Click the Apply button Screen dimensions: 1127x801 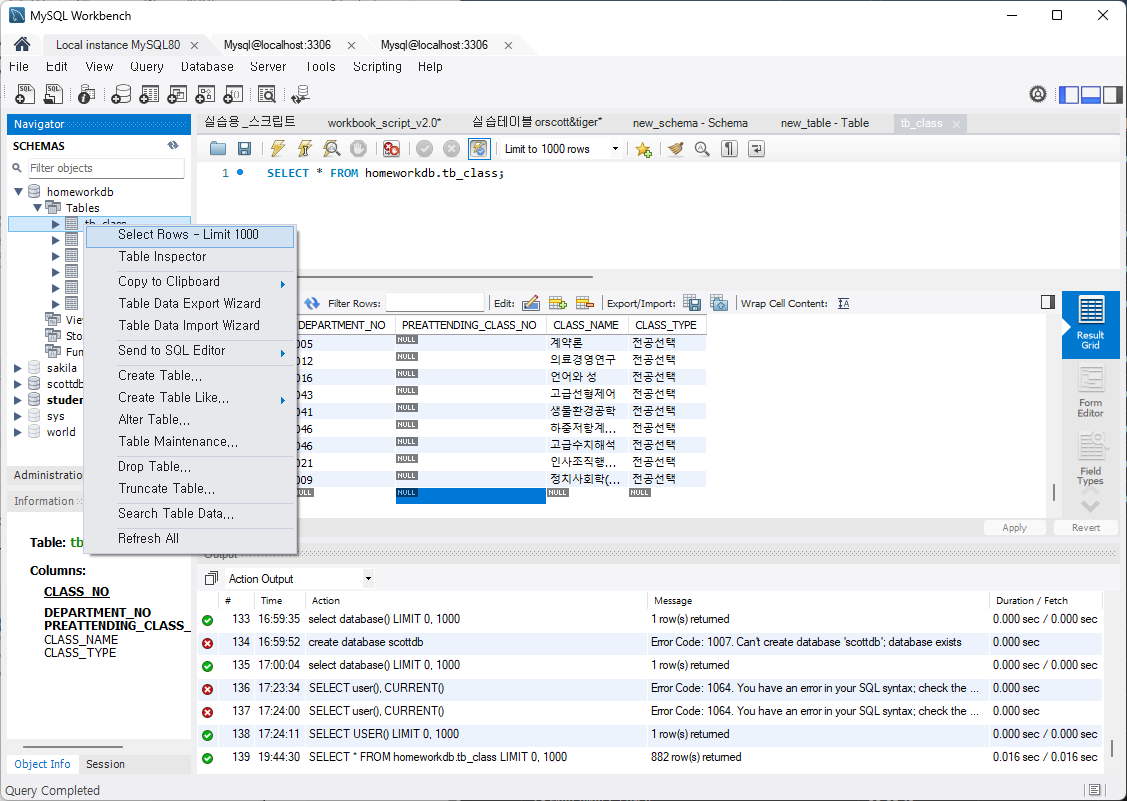(x=1014, y=527)
